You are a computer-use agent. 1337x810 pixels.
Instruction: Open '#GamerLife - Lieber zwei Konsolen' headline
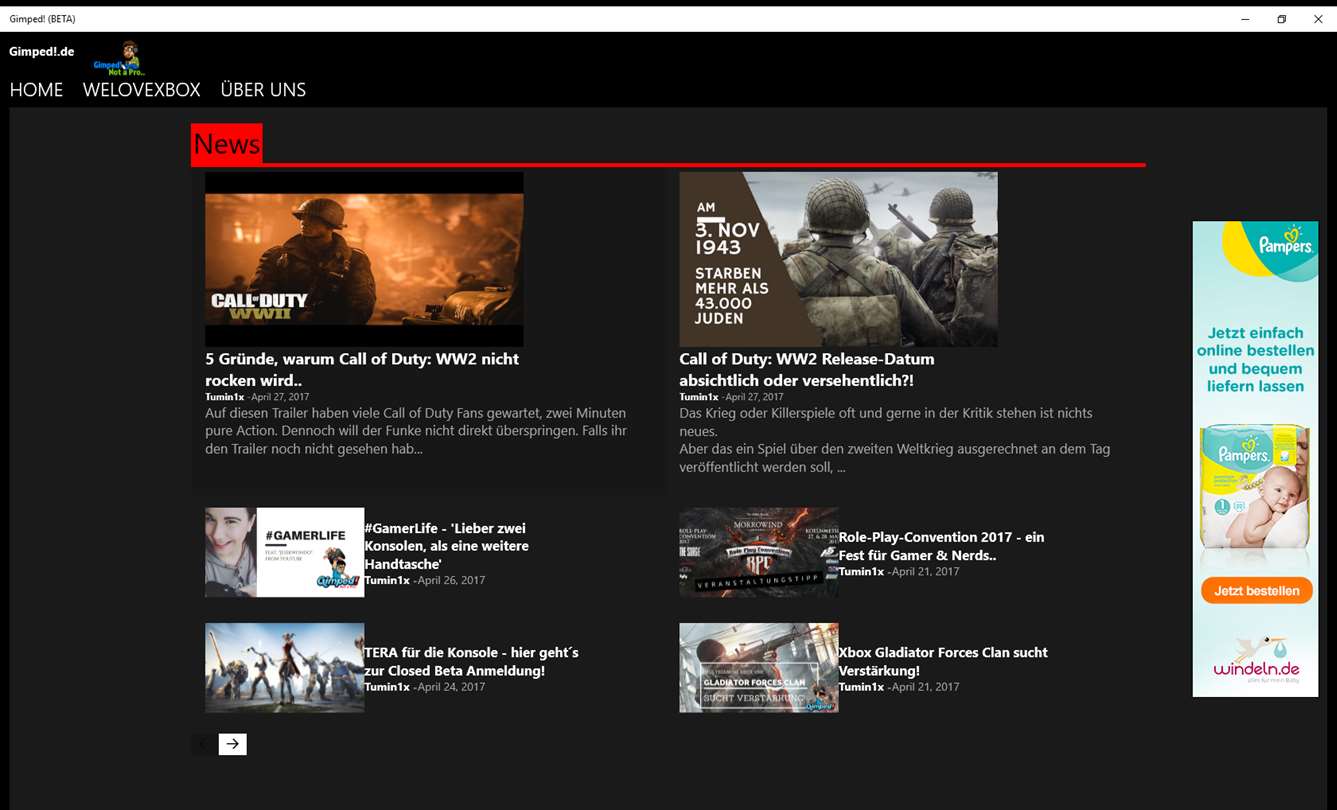click(x=446, y=546)
